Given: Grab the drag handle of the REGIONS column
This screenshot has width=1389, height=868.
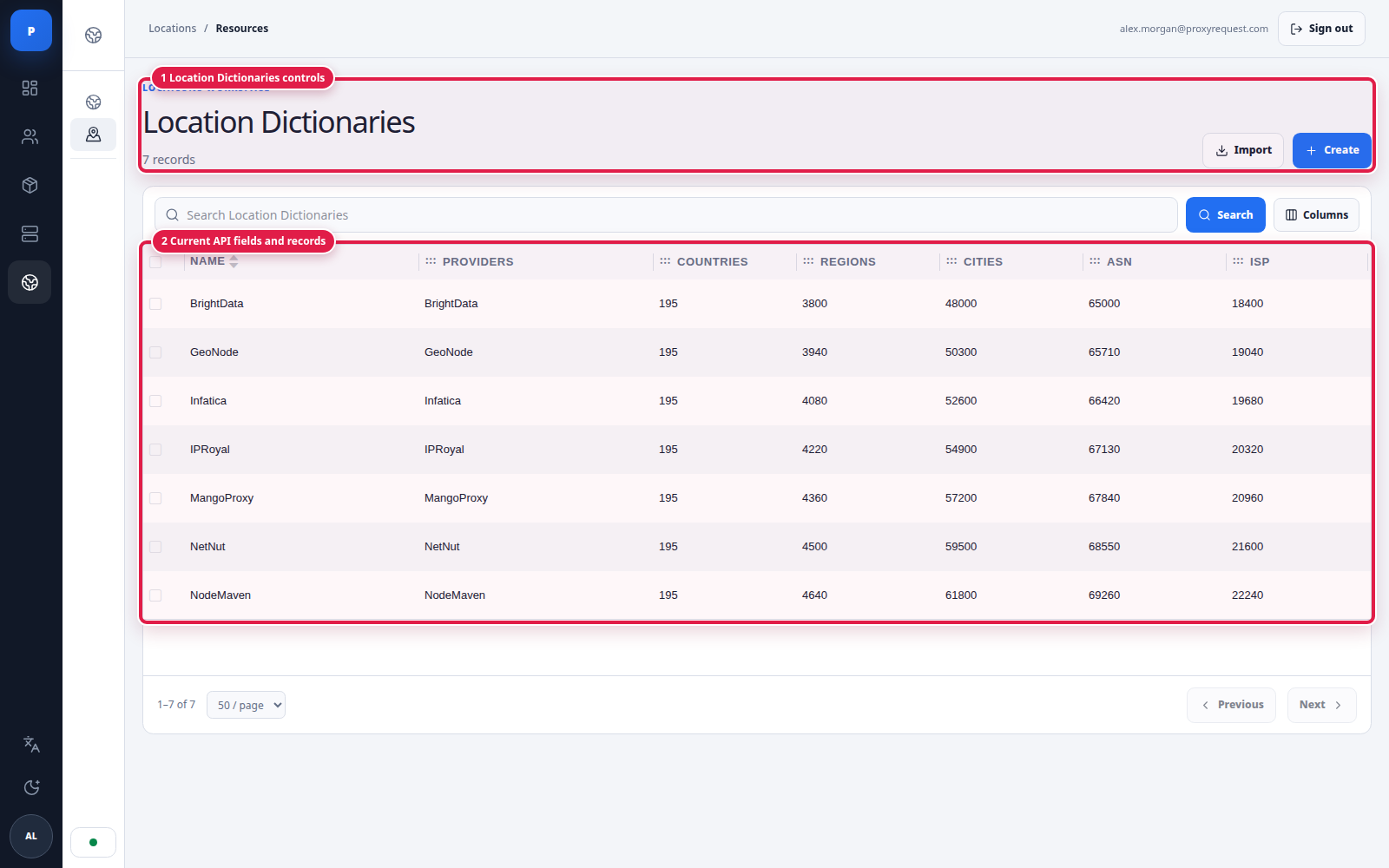Looking at the screenshot, I should point(808,261).
